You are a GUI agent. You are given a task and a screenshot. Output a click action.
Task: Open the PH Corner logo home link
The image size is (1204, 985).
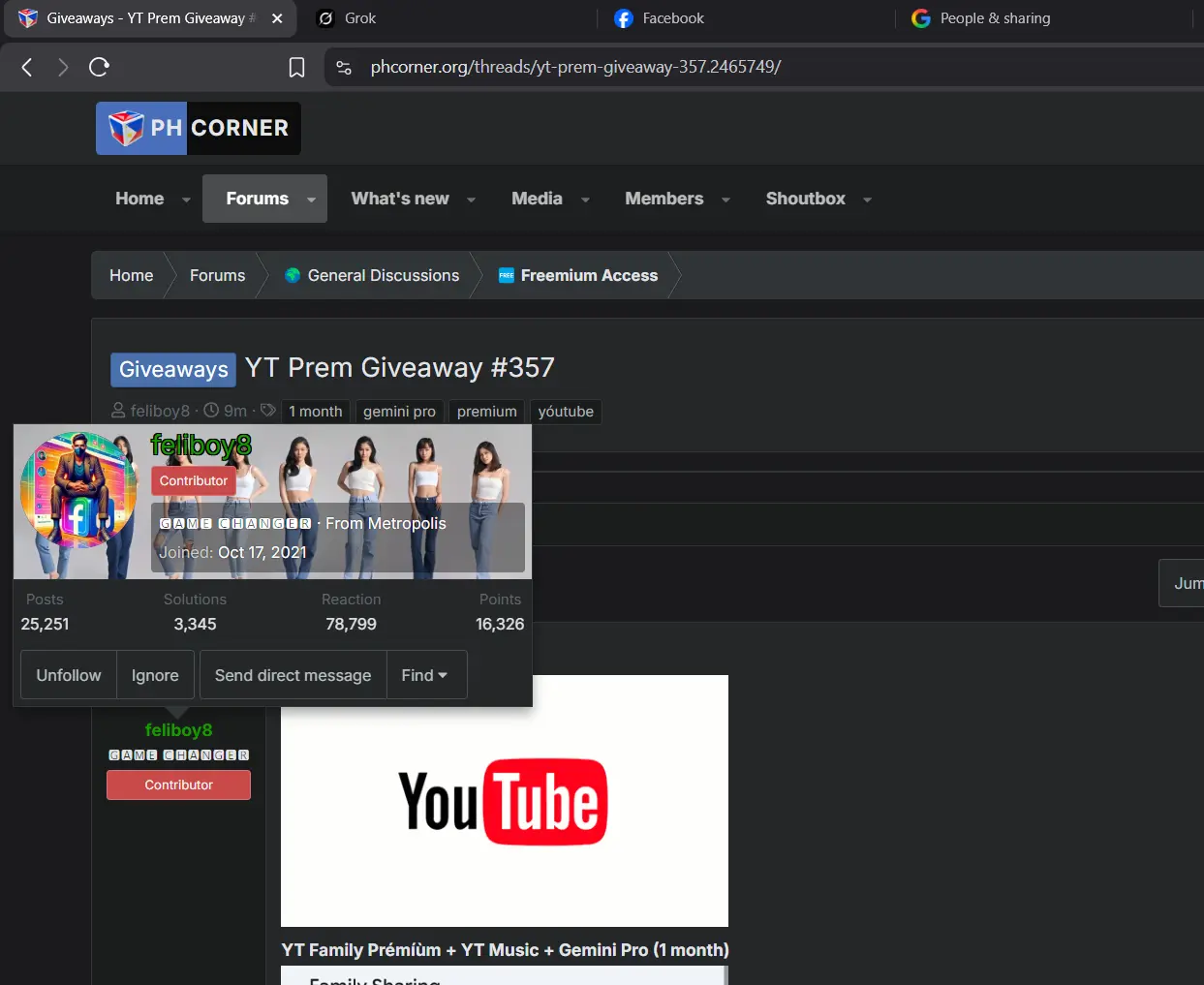pyautogui.click(x=199, y=128)
